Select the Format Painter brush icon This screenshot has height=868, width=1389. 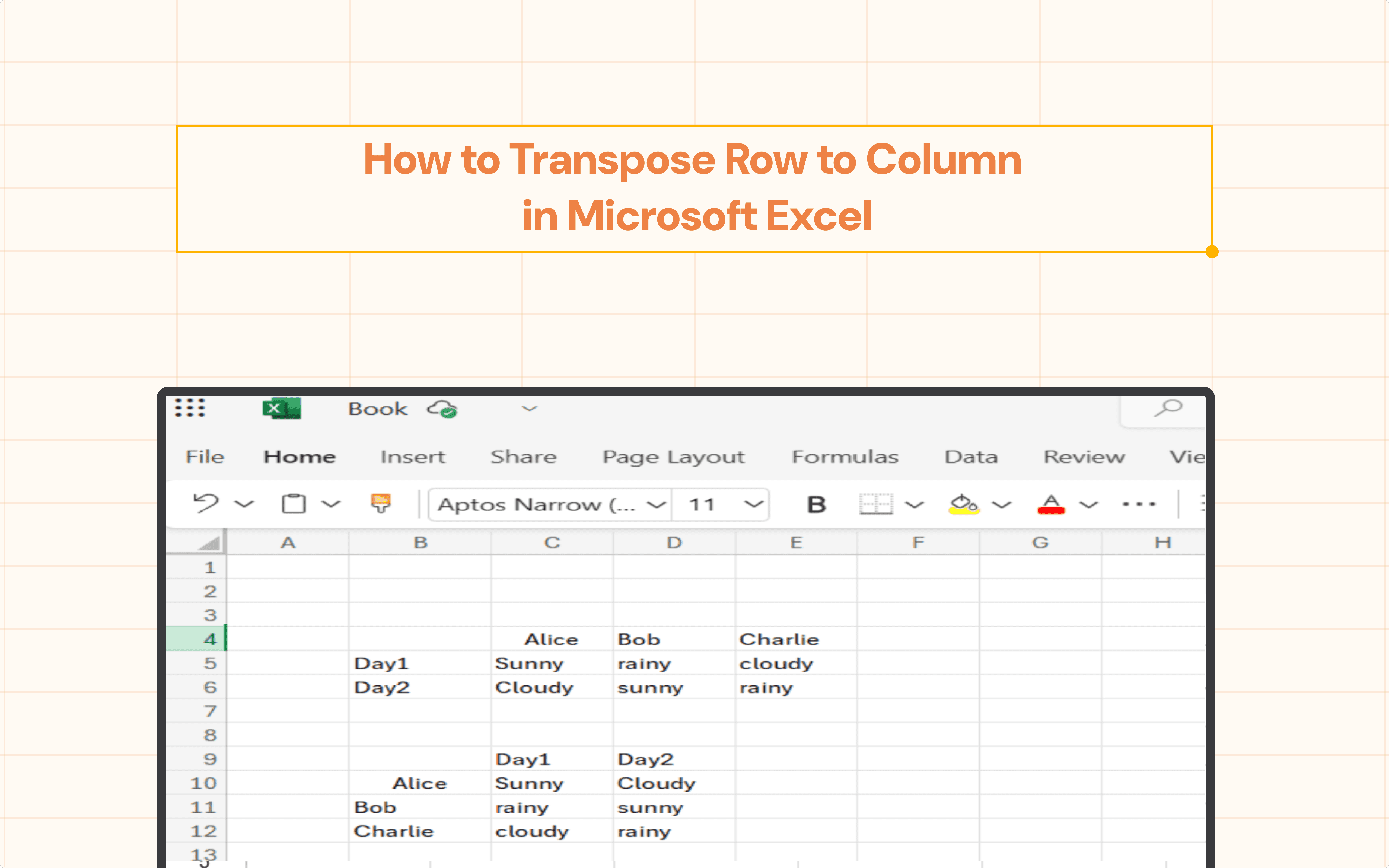[x=381, y=503]
